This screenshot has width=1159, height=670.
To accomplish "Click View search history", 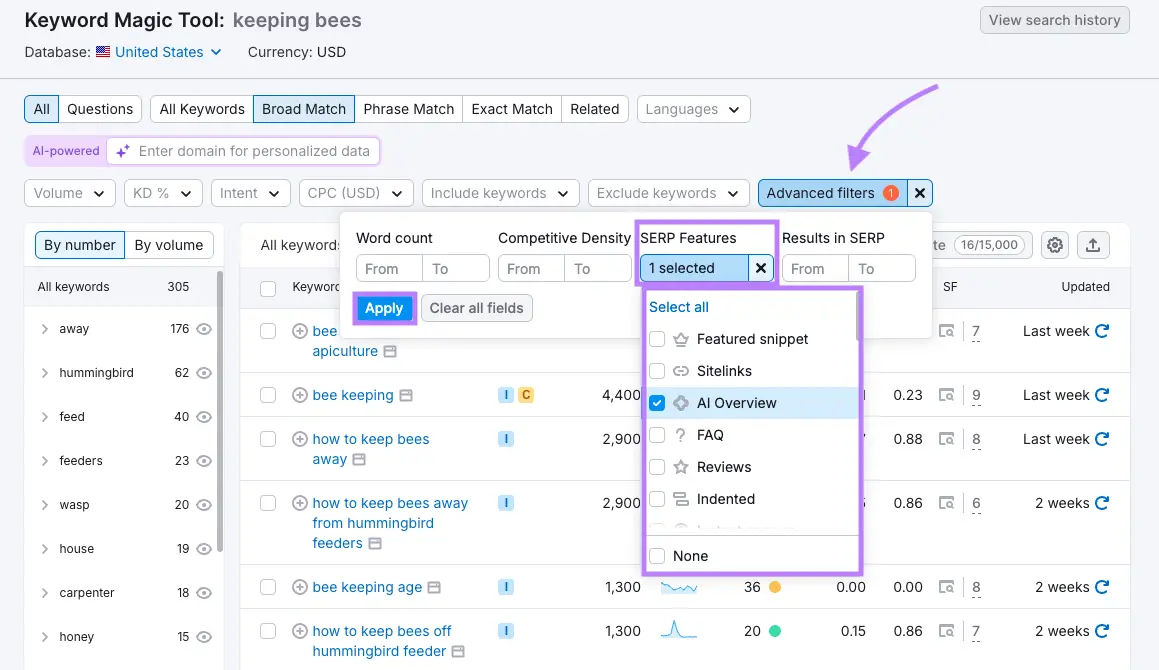I will pos(1054,19).
